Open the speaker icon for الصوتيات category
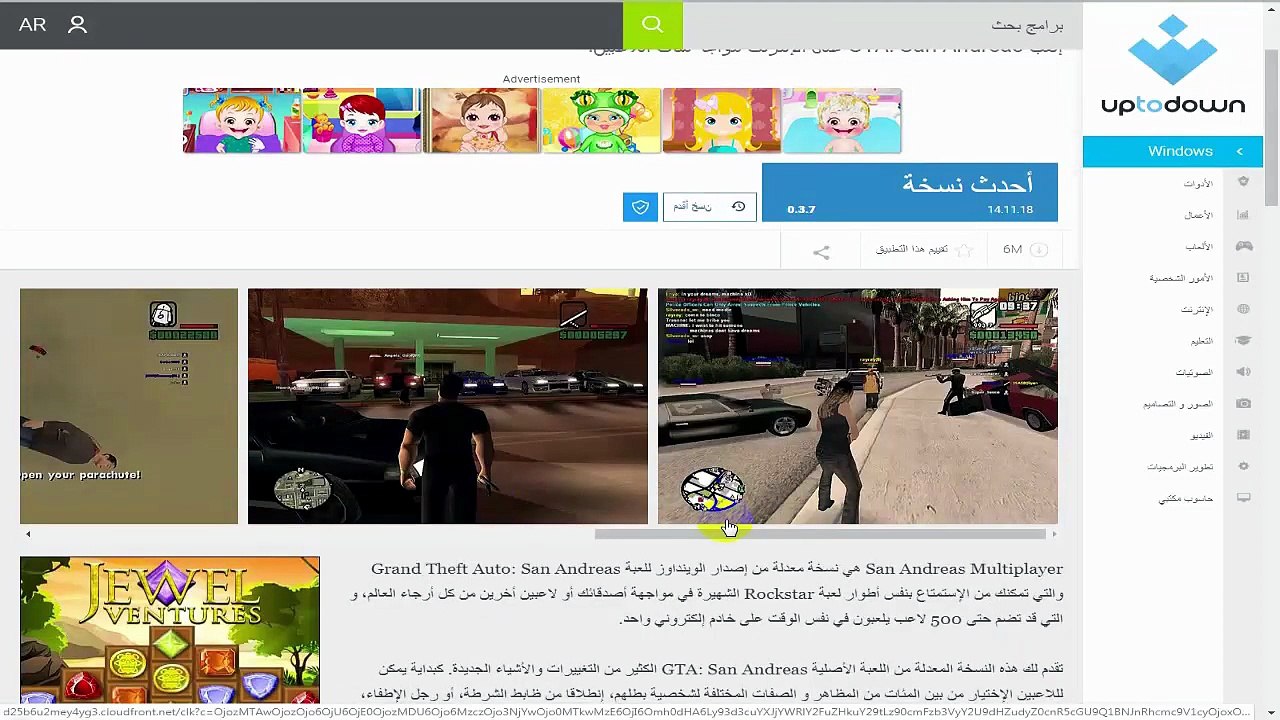 [1243, 372]
